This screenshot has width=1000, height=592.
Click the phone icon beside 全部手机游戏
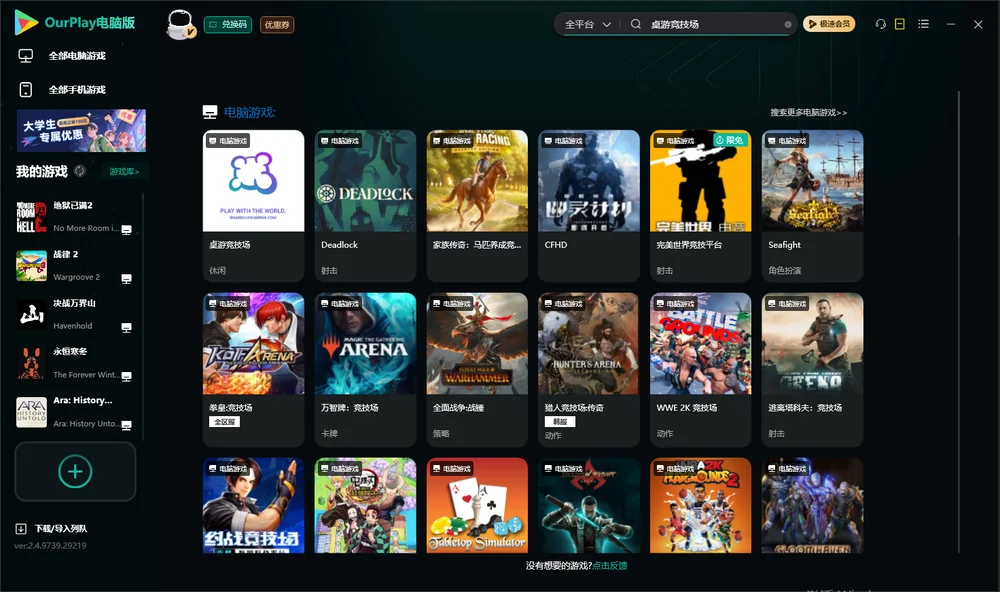pos(26,90)
